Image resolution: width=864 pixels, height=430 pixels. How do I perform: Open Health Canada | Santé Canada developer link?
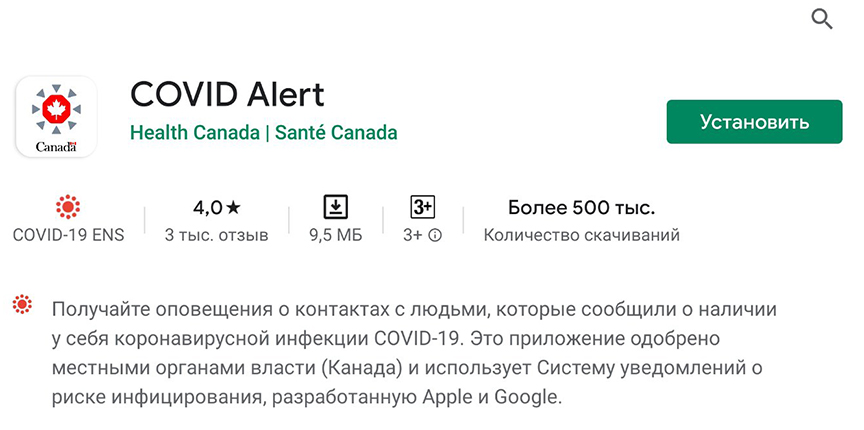264,132
